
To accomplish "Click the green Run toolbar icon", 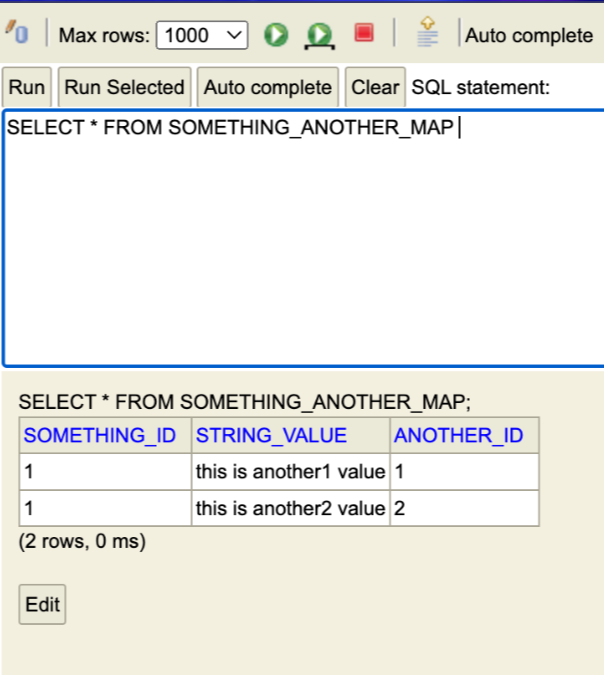I will point(276,35).
